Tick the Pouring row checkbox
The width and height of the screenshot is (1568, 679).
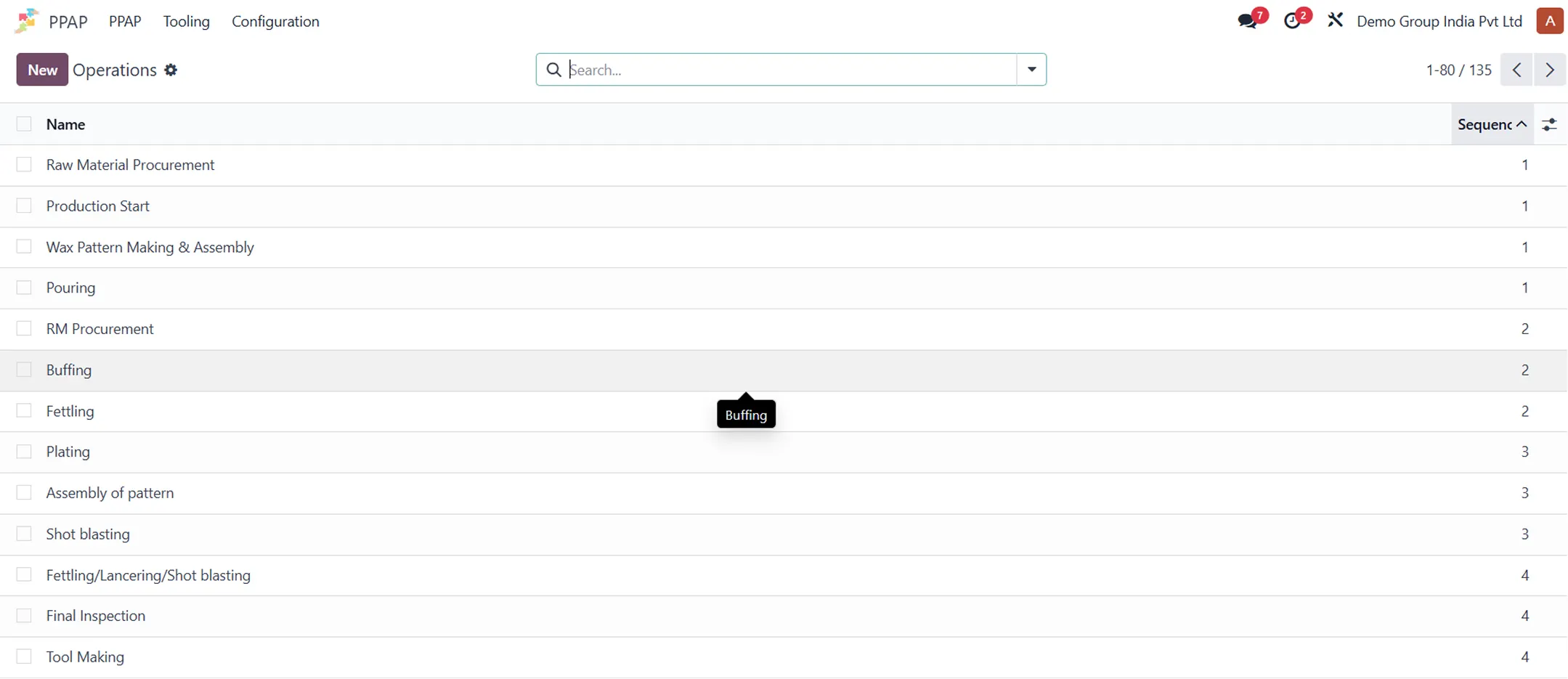(x=24, y=288)
